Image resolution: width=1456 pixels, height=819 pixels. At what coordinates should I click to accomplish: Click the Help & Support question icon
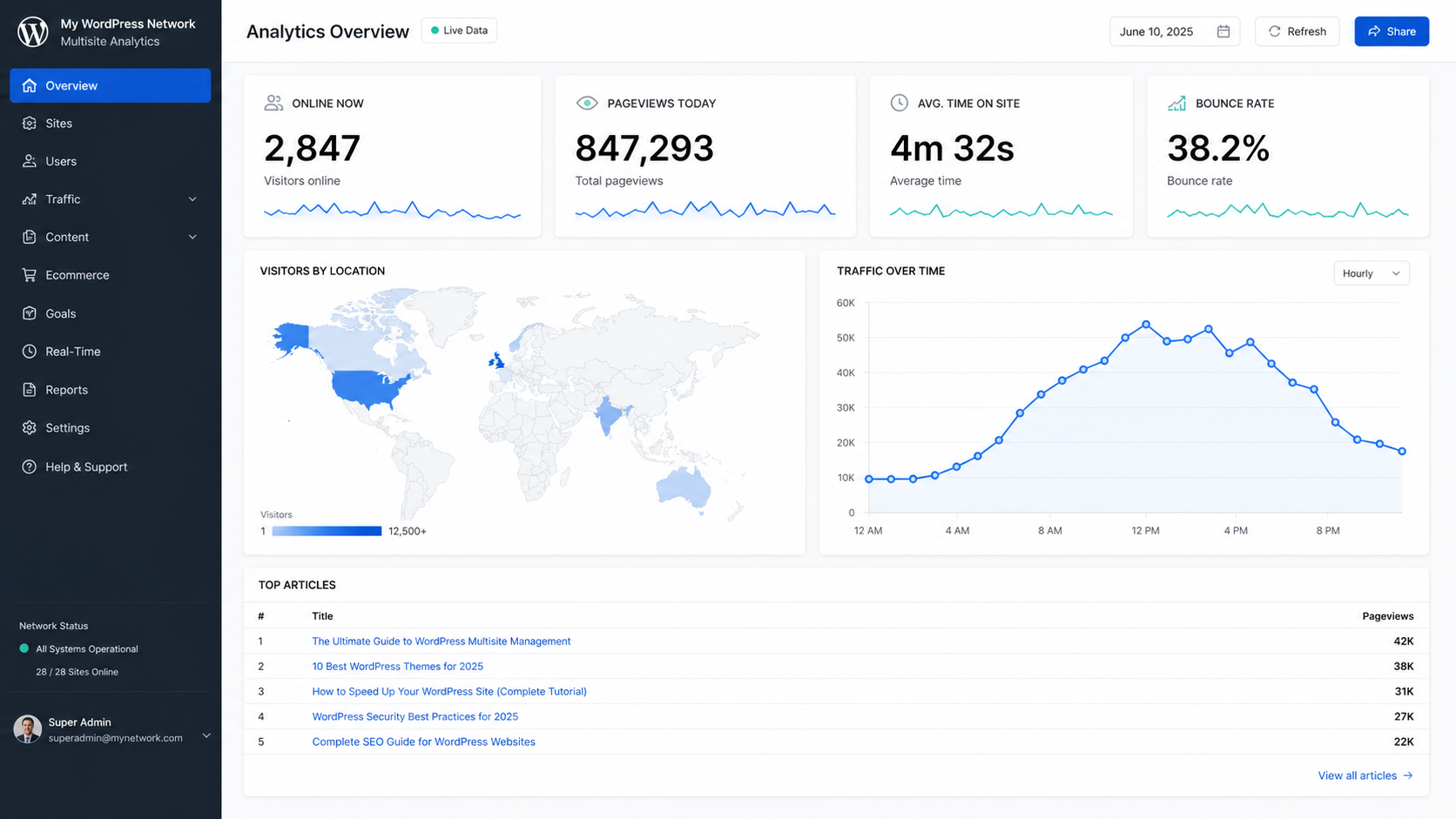30,467
